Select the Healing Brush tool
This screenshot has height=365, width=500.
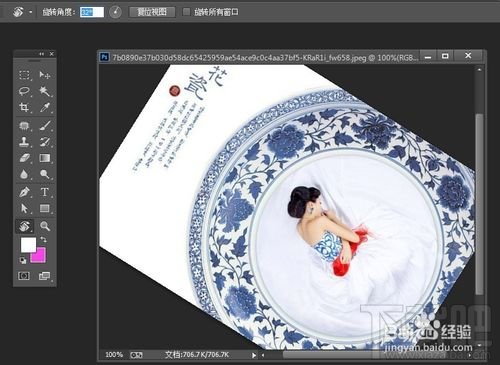click(x=24, y=126)
